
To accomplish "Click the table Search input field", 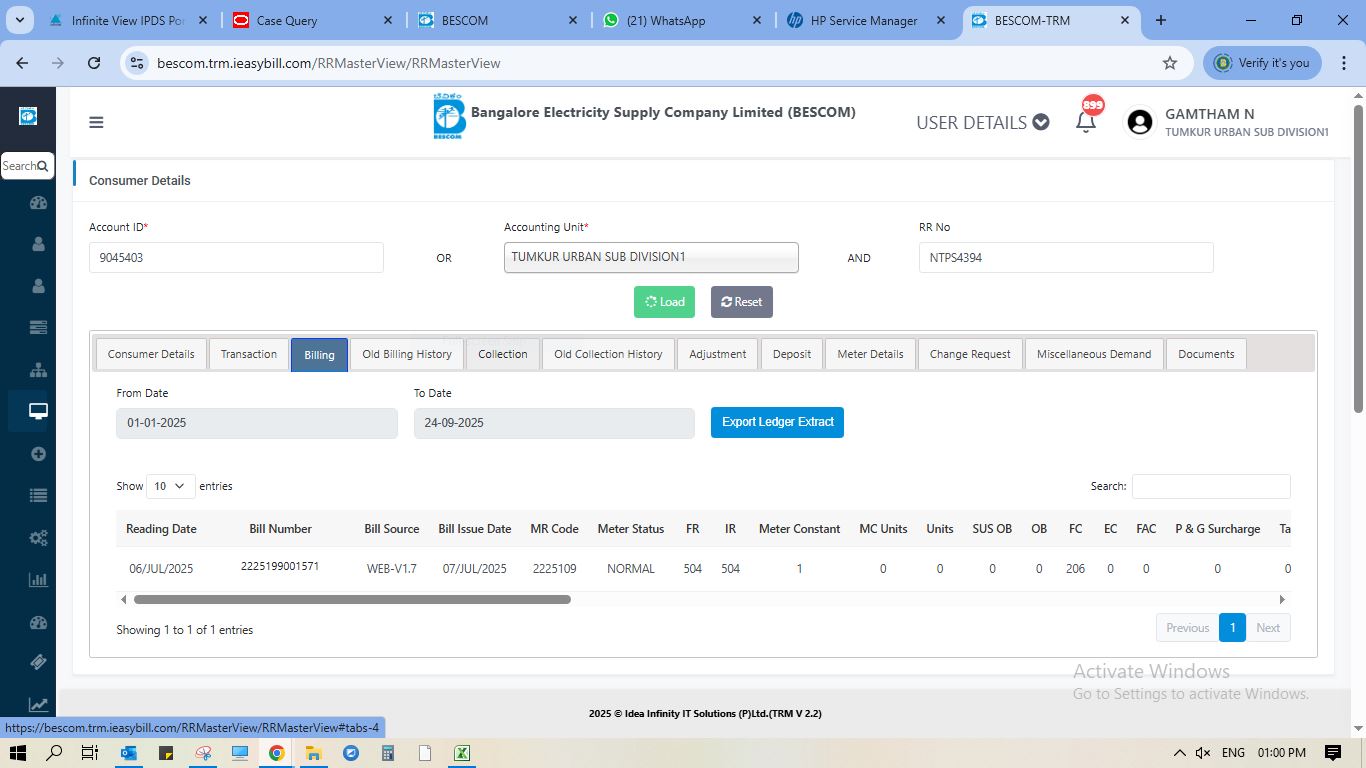I will (1210, 486).
